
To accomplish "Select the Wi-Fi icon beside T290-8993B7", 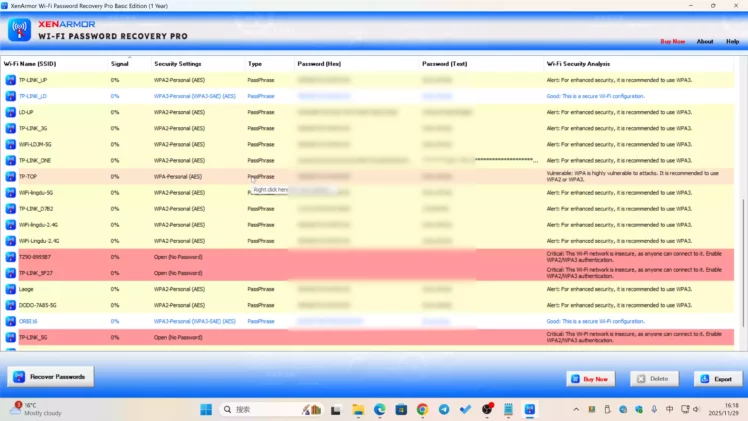I will click(10, 257).
